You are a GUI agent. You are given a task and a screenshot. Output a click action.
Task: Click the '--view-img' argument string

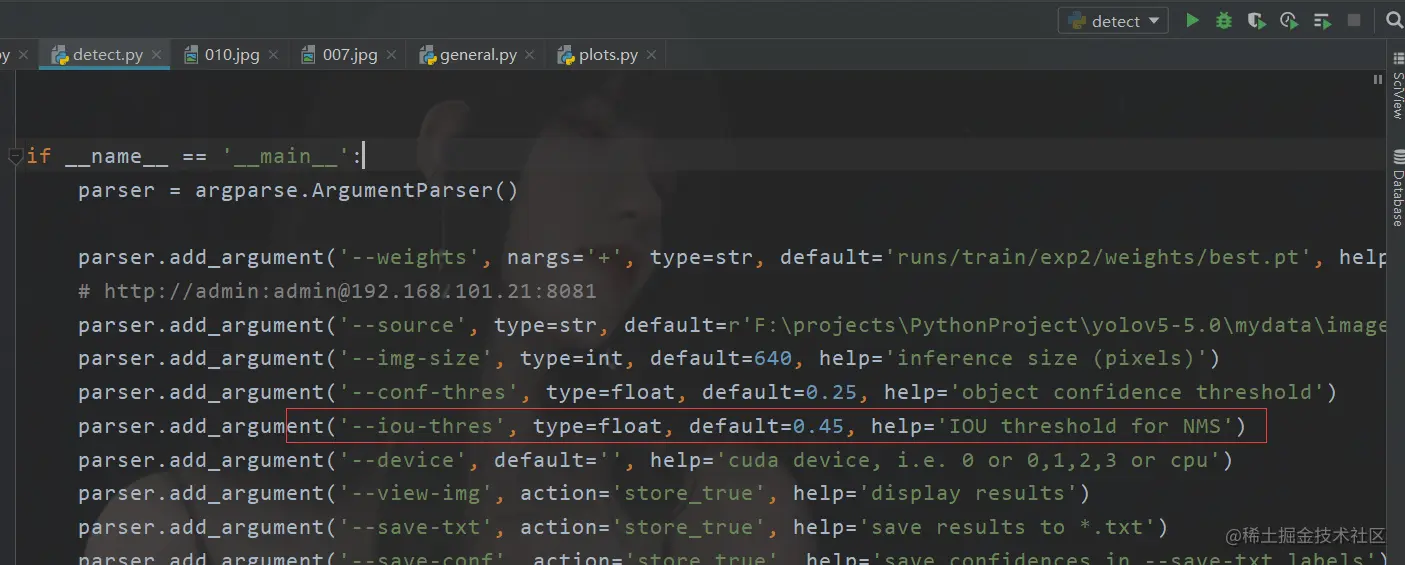[x=417, y=493]
